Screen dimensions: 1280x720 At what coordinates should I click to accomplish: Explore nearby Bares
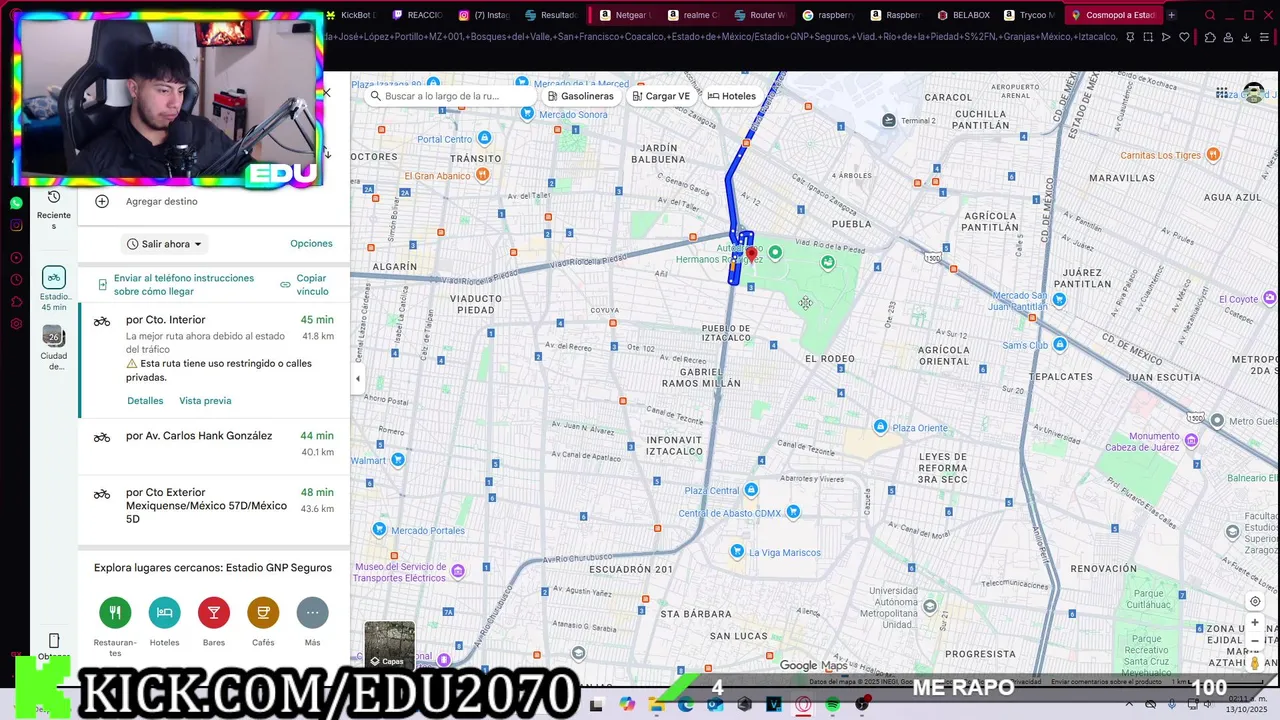click(213, 612)
